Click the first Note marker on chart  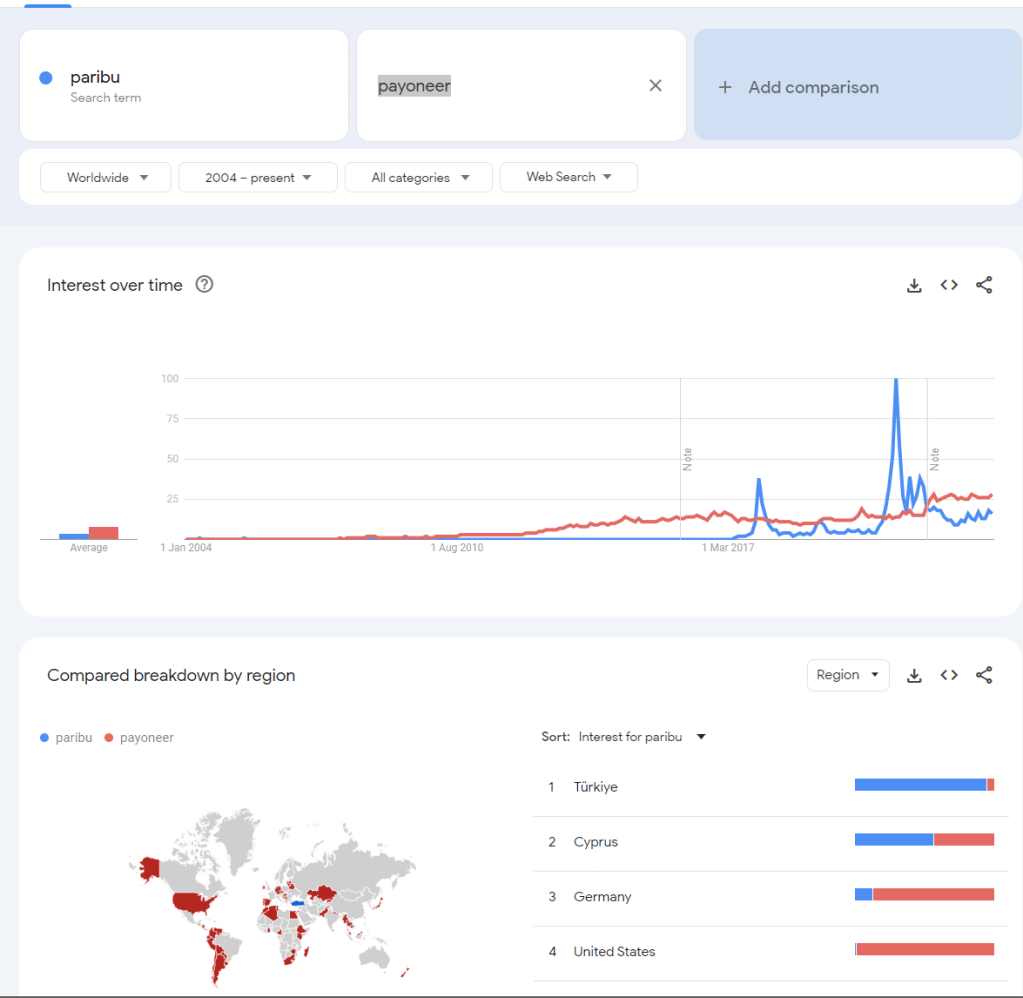[x=687, y=459]
